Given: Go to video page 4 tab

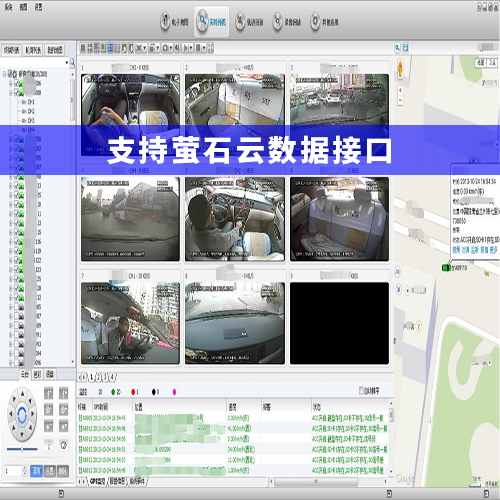Looking at the screenshot, I should point(112,377).
